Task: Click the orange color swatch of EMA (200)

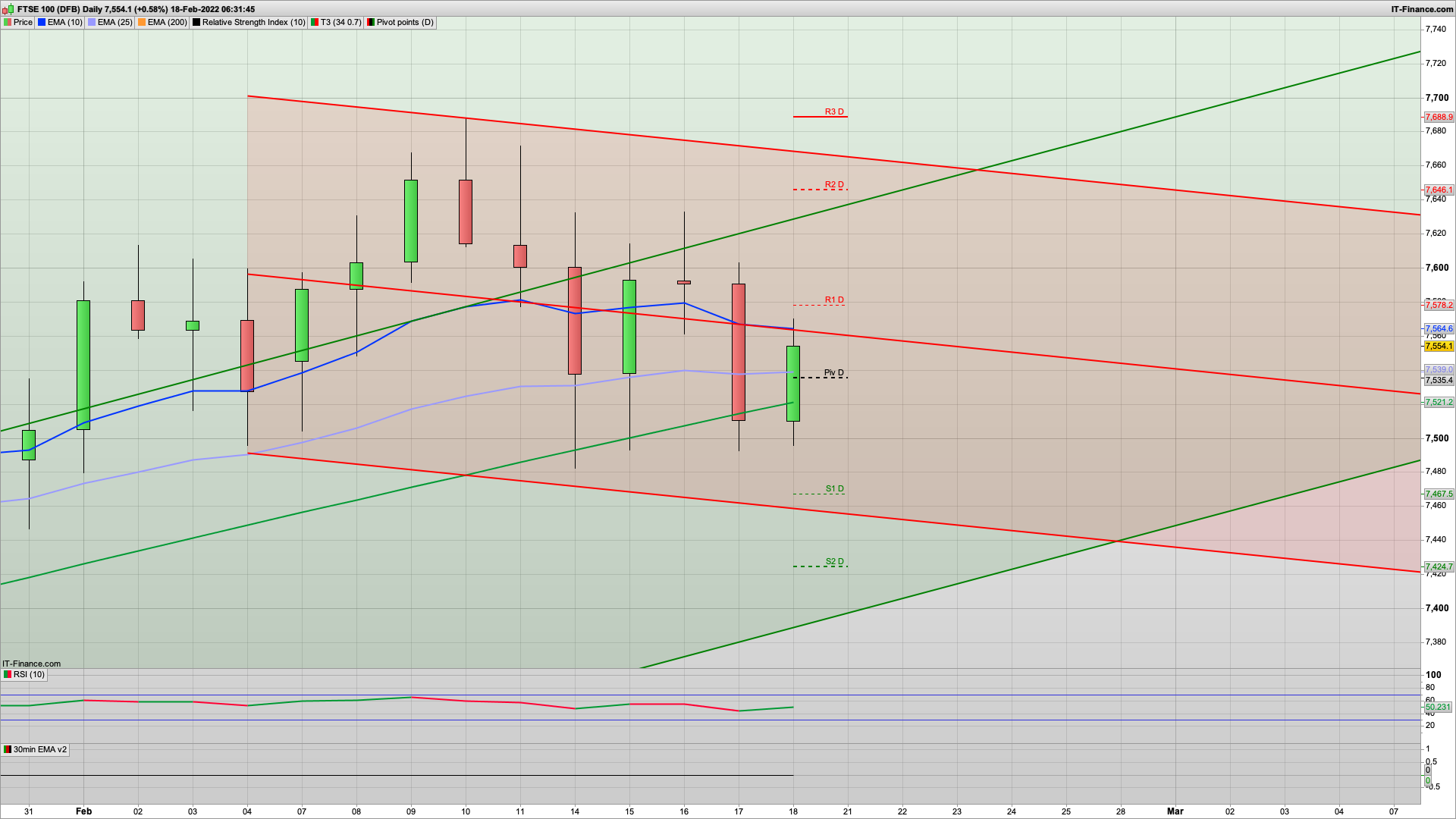Action: [142, 22]
